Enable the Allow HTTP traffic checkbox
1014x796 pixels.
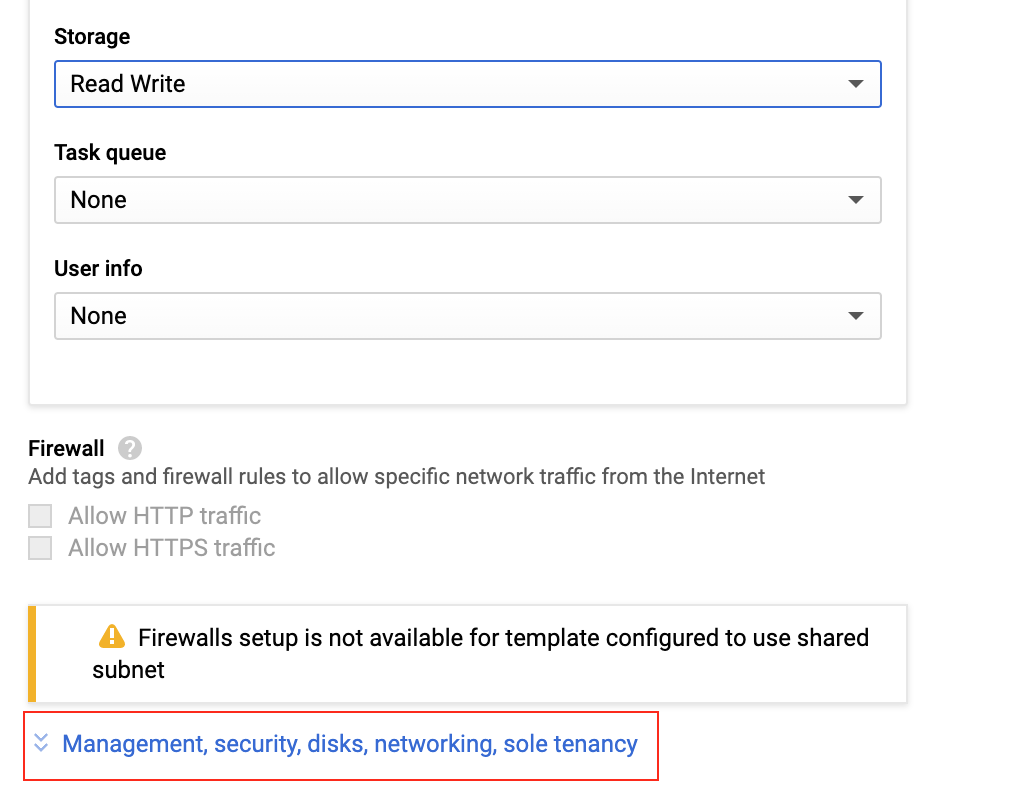[40, 516]
